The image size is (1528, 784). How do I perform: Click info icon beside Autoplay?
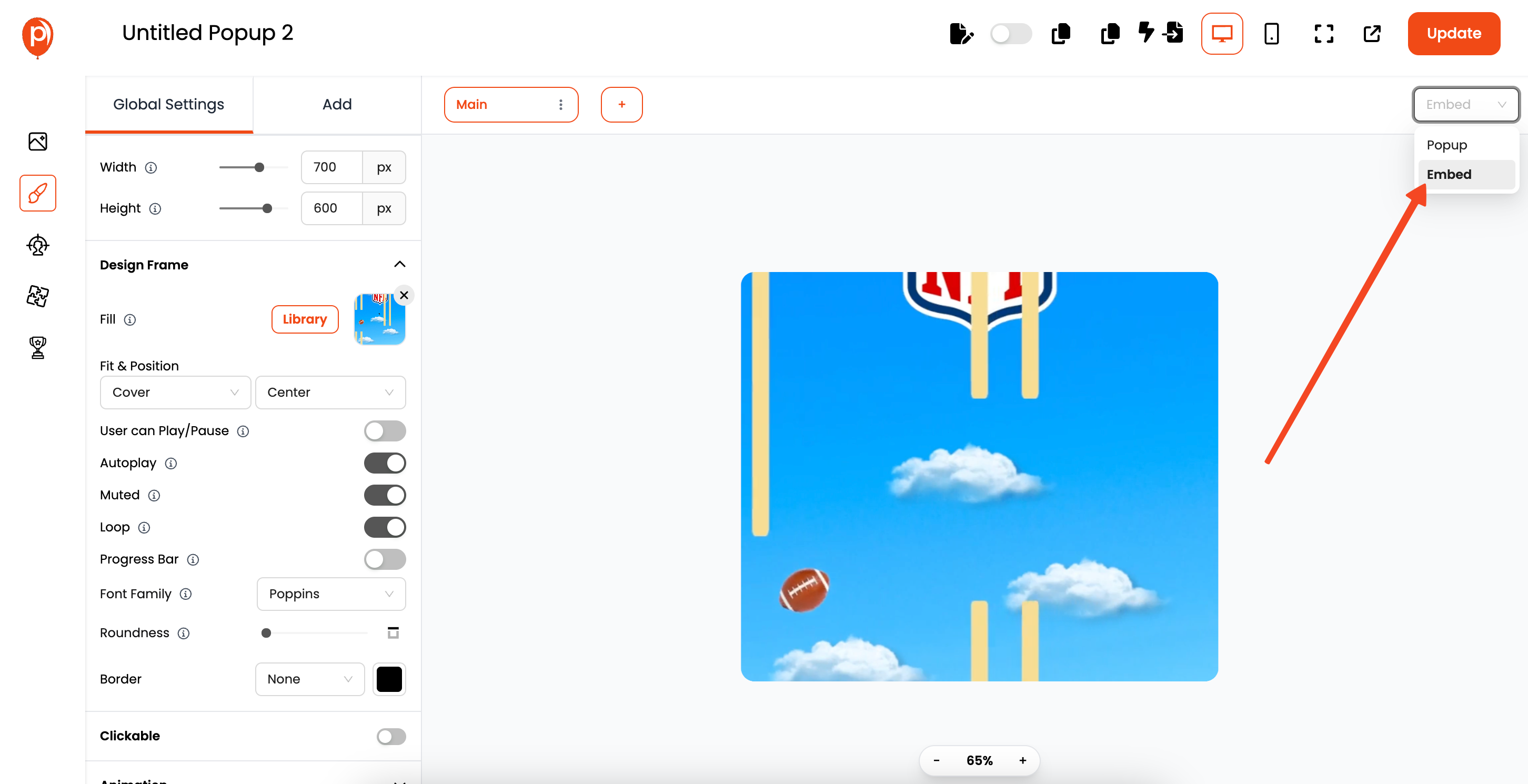[171, 463]
